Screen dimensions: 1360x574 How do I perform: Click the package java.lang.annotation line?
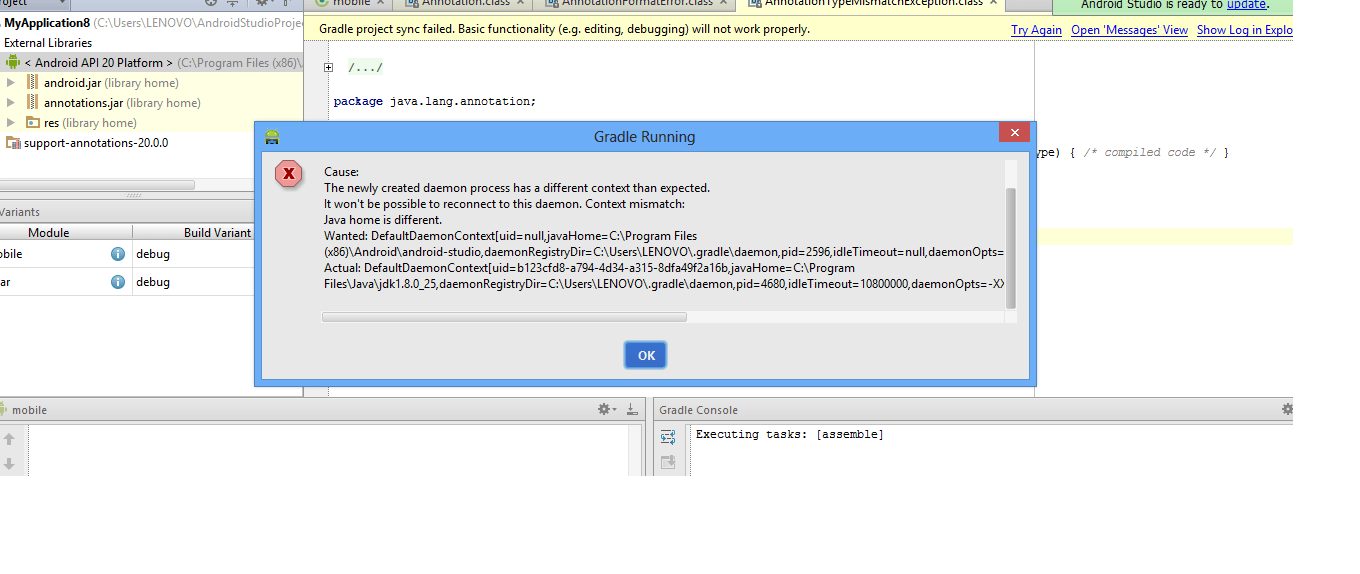435,101
